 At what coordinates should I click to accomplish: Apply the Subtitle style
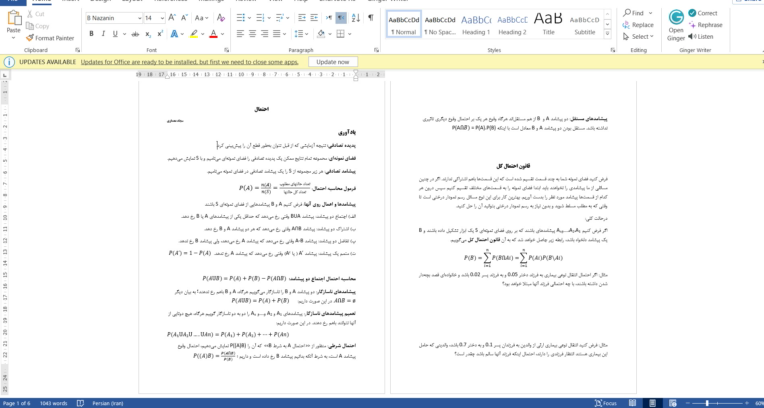(585, 25)
